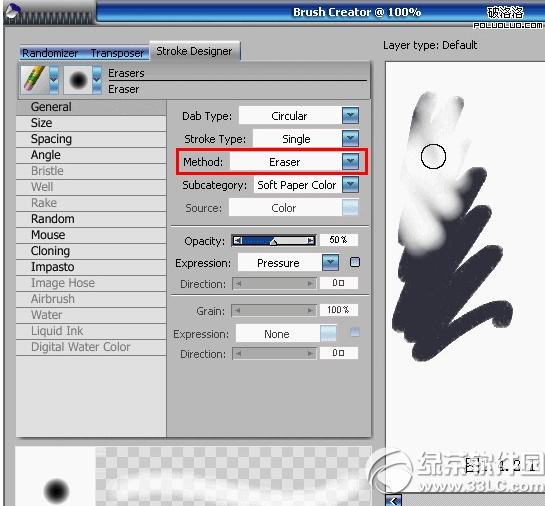Click the Opacity slider left arrow

coord(237,240)
